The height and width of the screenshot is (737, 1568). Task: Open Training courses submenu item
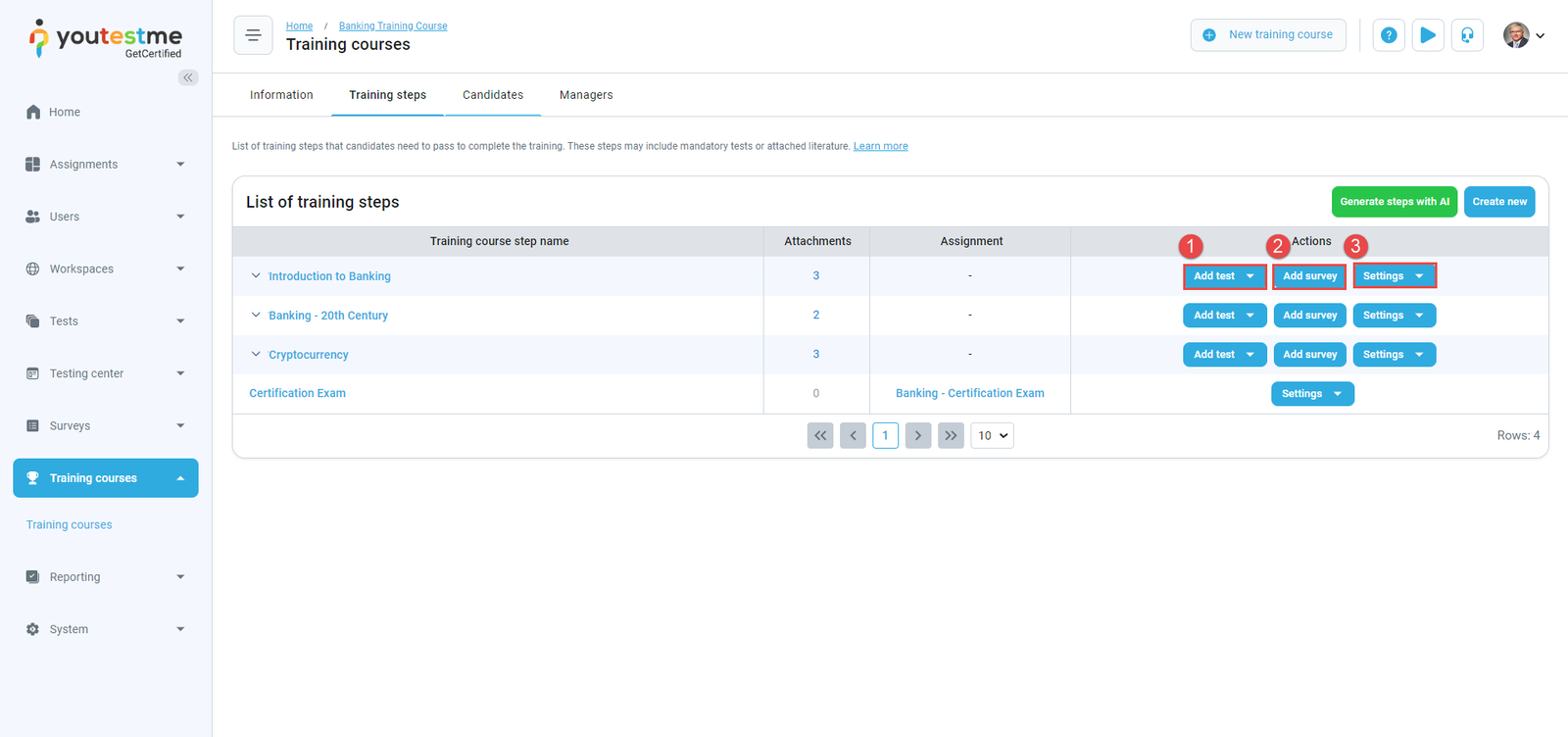(x=70, y=525)
